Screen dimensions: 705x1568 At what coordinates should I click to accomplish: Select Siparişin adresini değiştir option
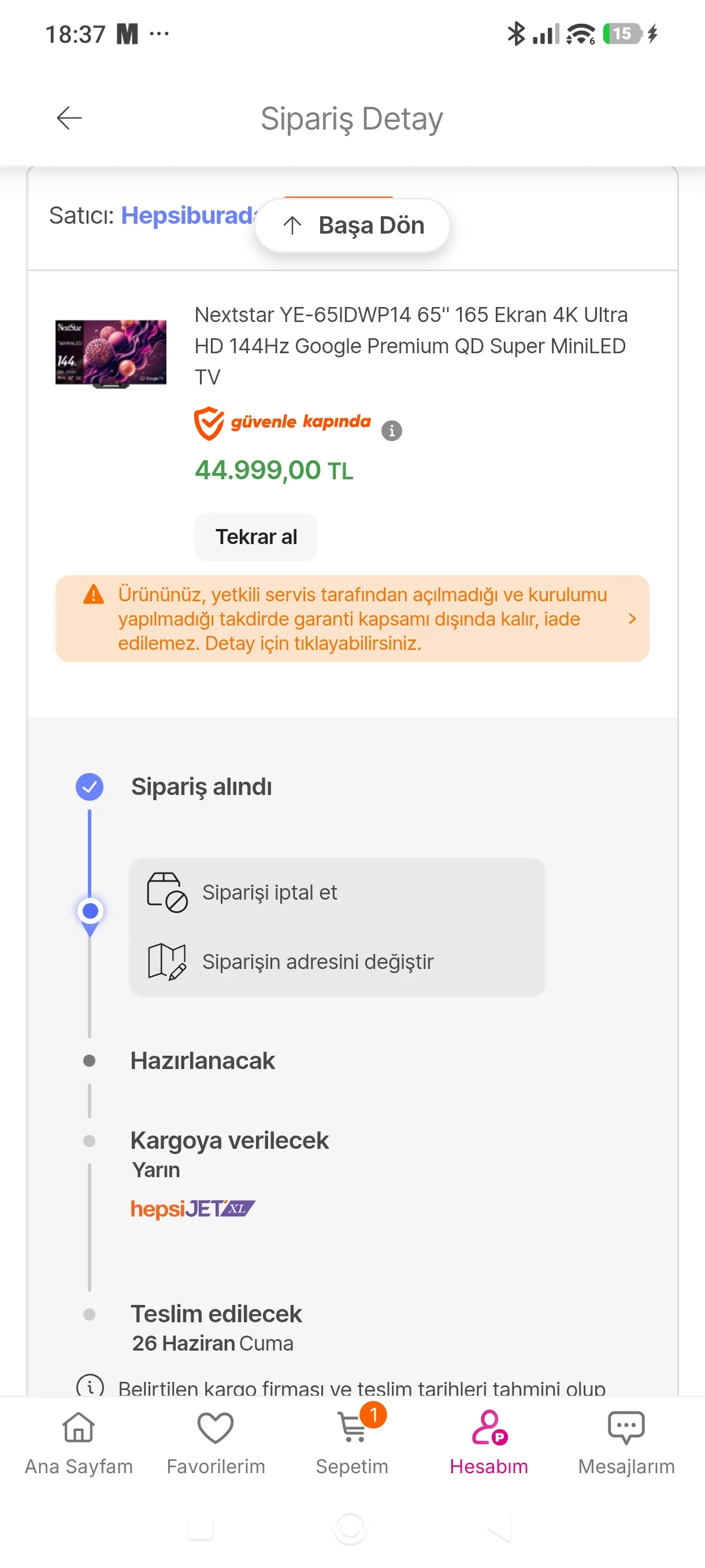tap(317, 961)
